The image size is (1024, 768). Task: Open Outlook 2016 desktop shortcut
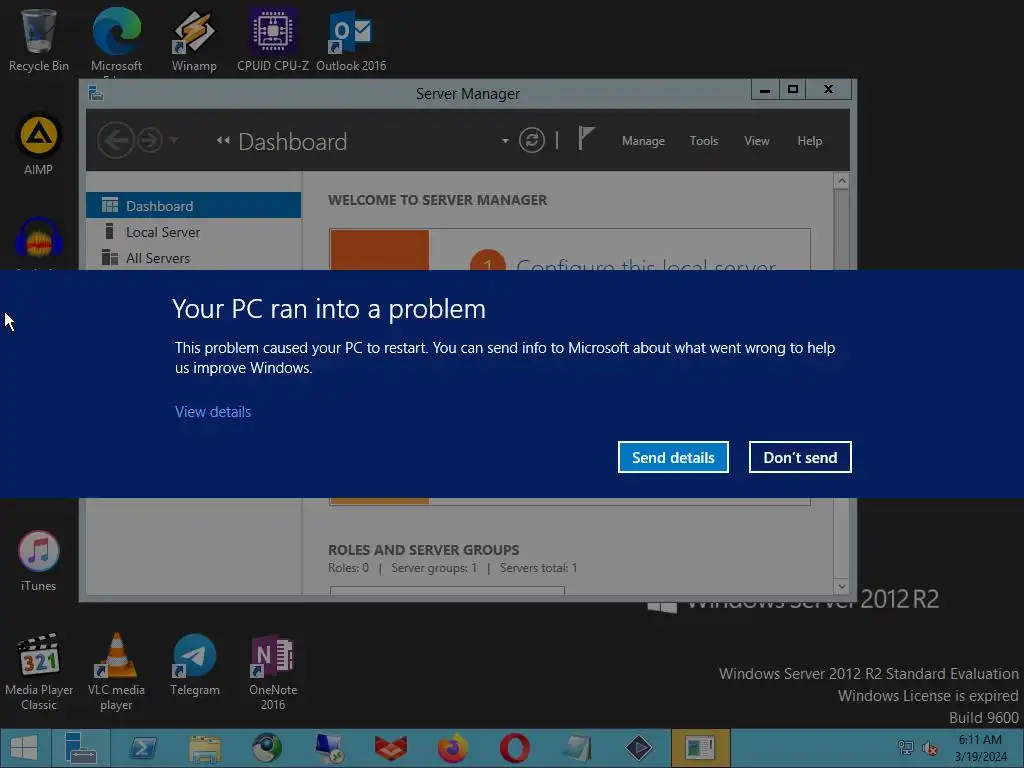(x=351, y=39)
